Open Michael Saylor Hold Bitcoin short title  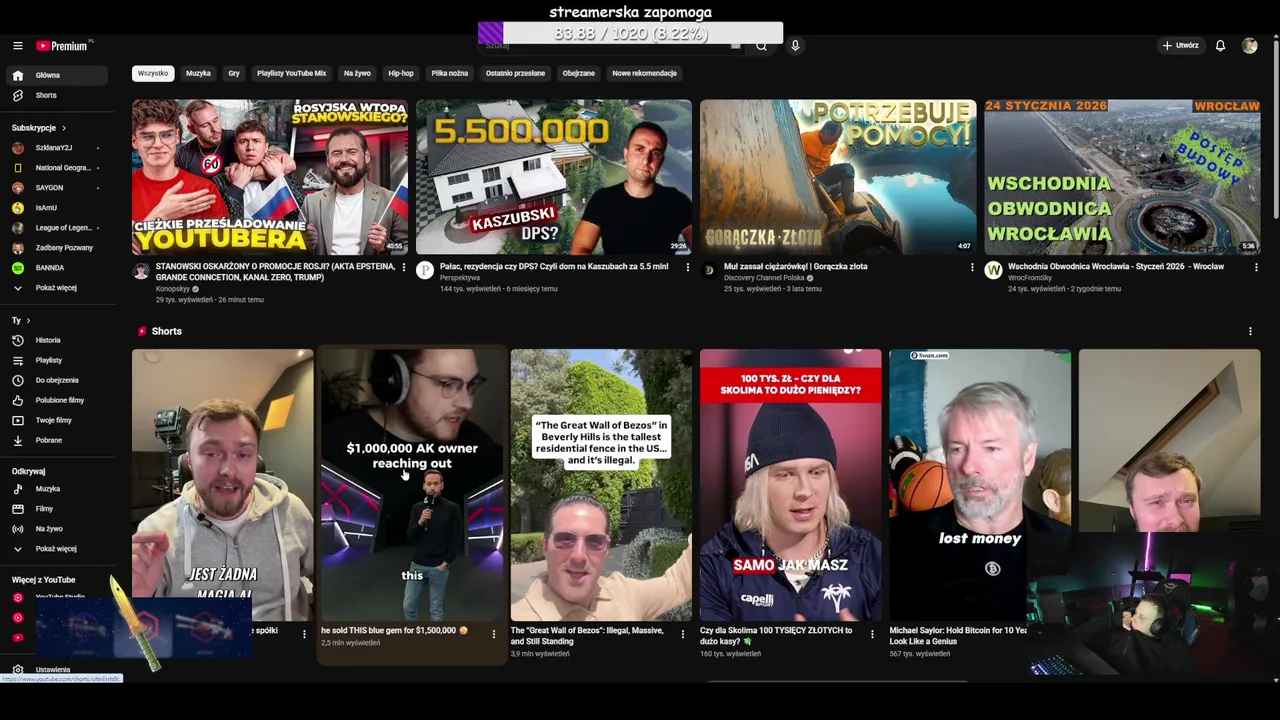click(x=958, y=636)
